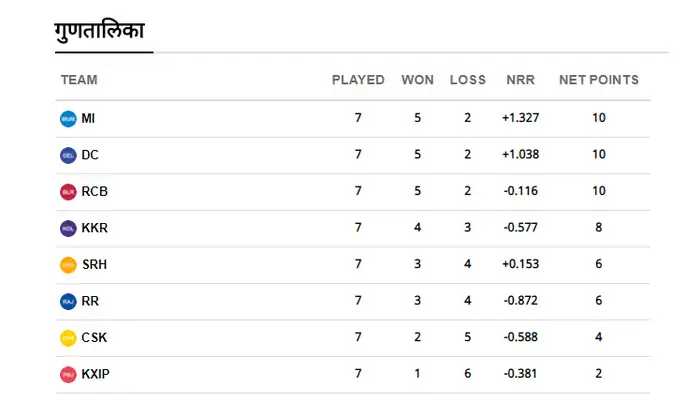700x416 pixels.
Task: Click the CSK team logo icon
Action: point(68,338)
